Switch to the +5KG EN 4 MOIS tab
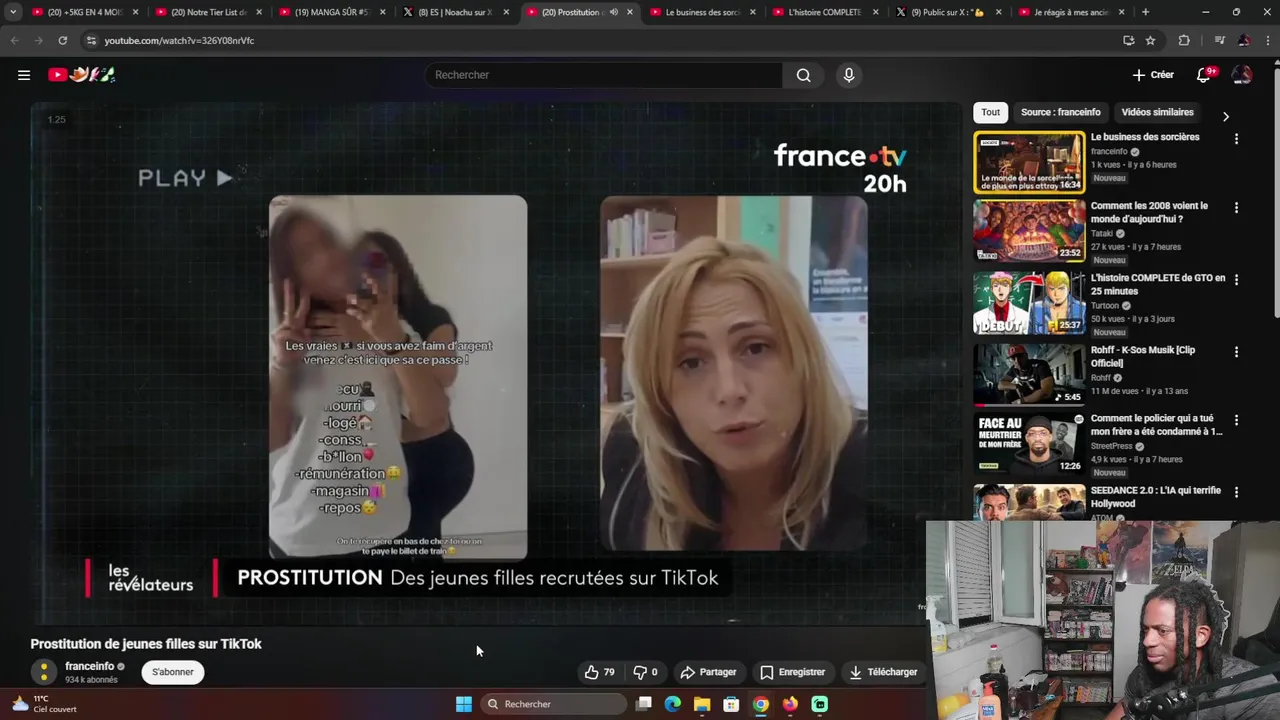Viewport: 1280px width, 720px height. point(85,12)
